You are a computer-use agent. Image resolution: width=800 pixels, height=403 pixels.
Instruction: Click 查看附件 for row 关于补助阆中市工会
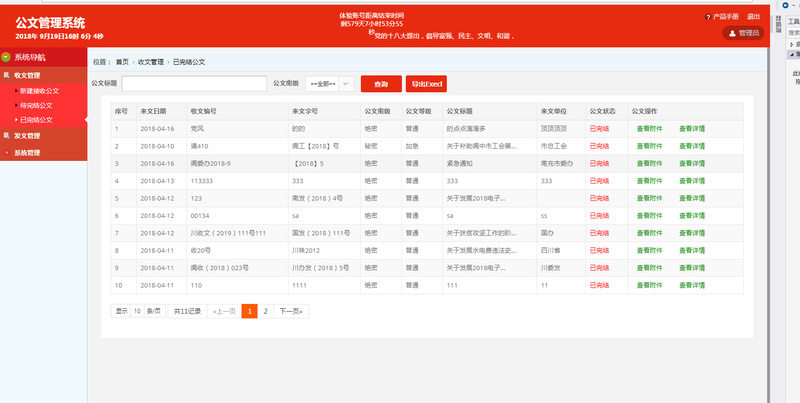point(649,146)
